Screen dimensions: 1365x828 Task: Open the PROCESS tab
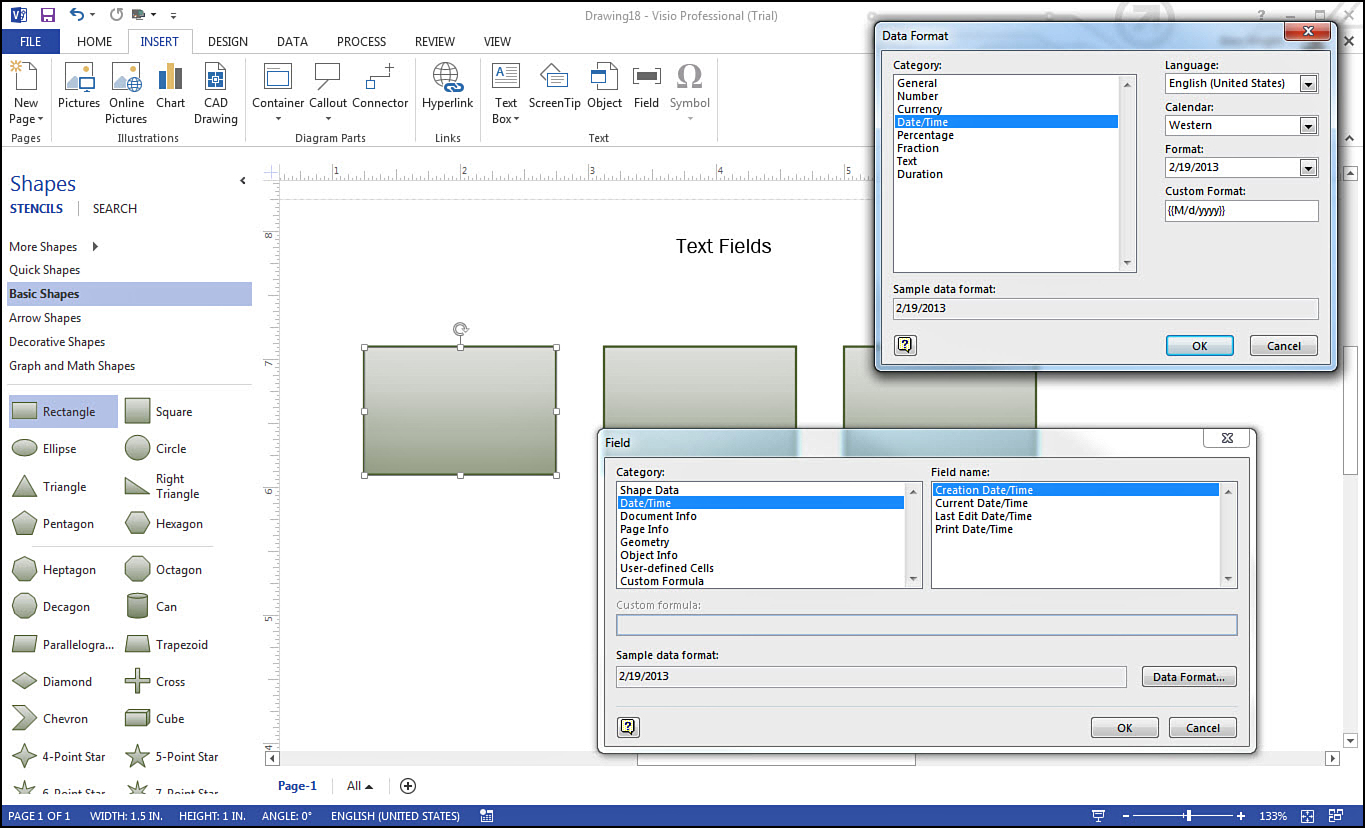point(361,42)
